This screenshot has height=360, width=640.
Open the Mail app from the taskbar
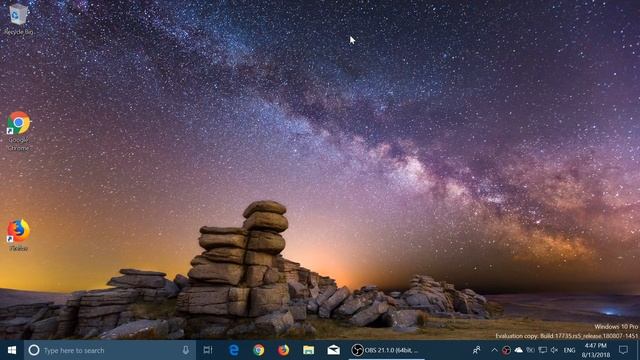333,350
